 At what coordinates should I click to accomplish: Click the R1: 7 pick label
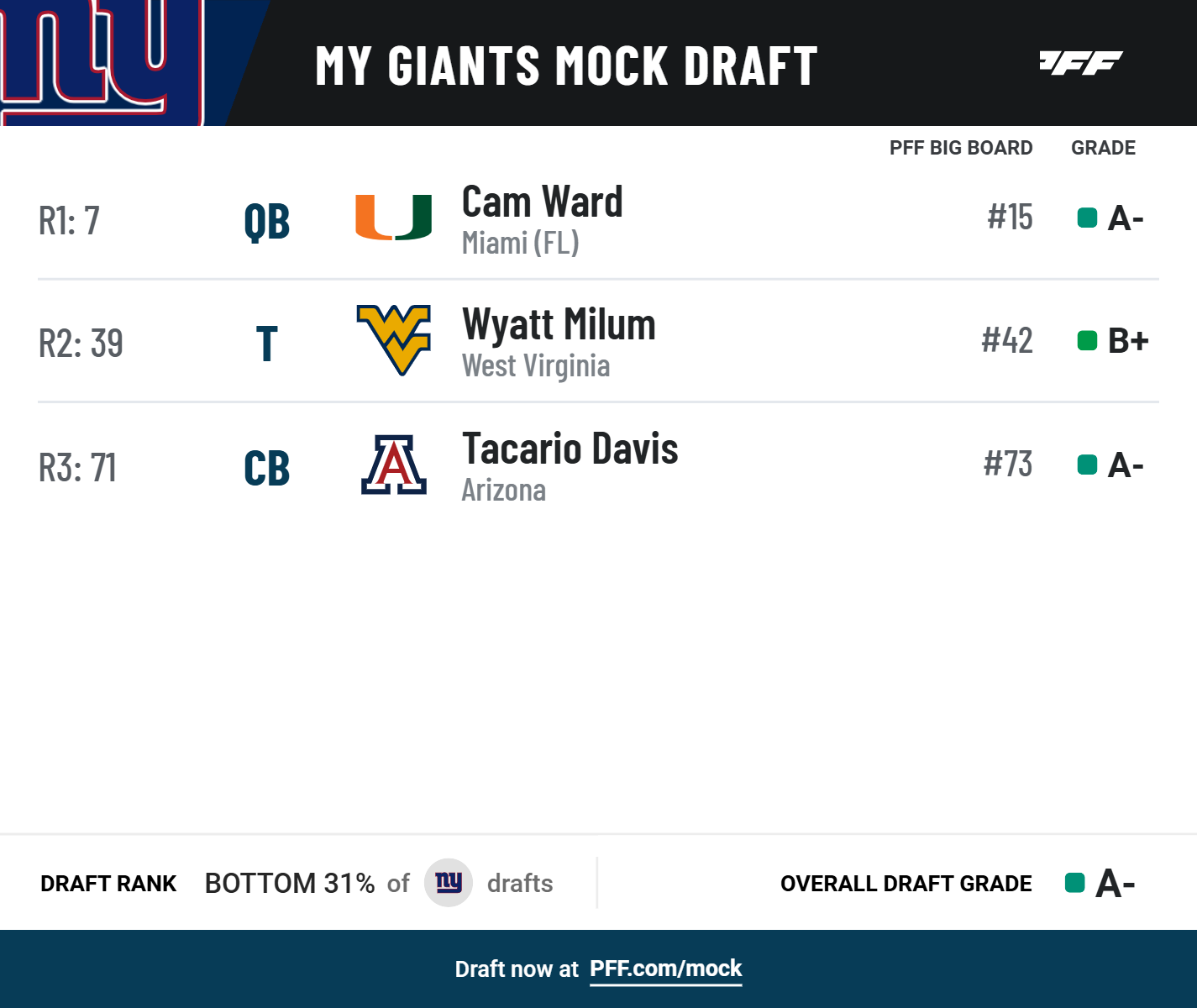pos(69,221)
